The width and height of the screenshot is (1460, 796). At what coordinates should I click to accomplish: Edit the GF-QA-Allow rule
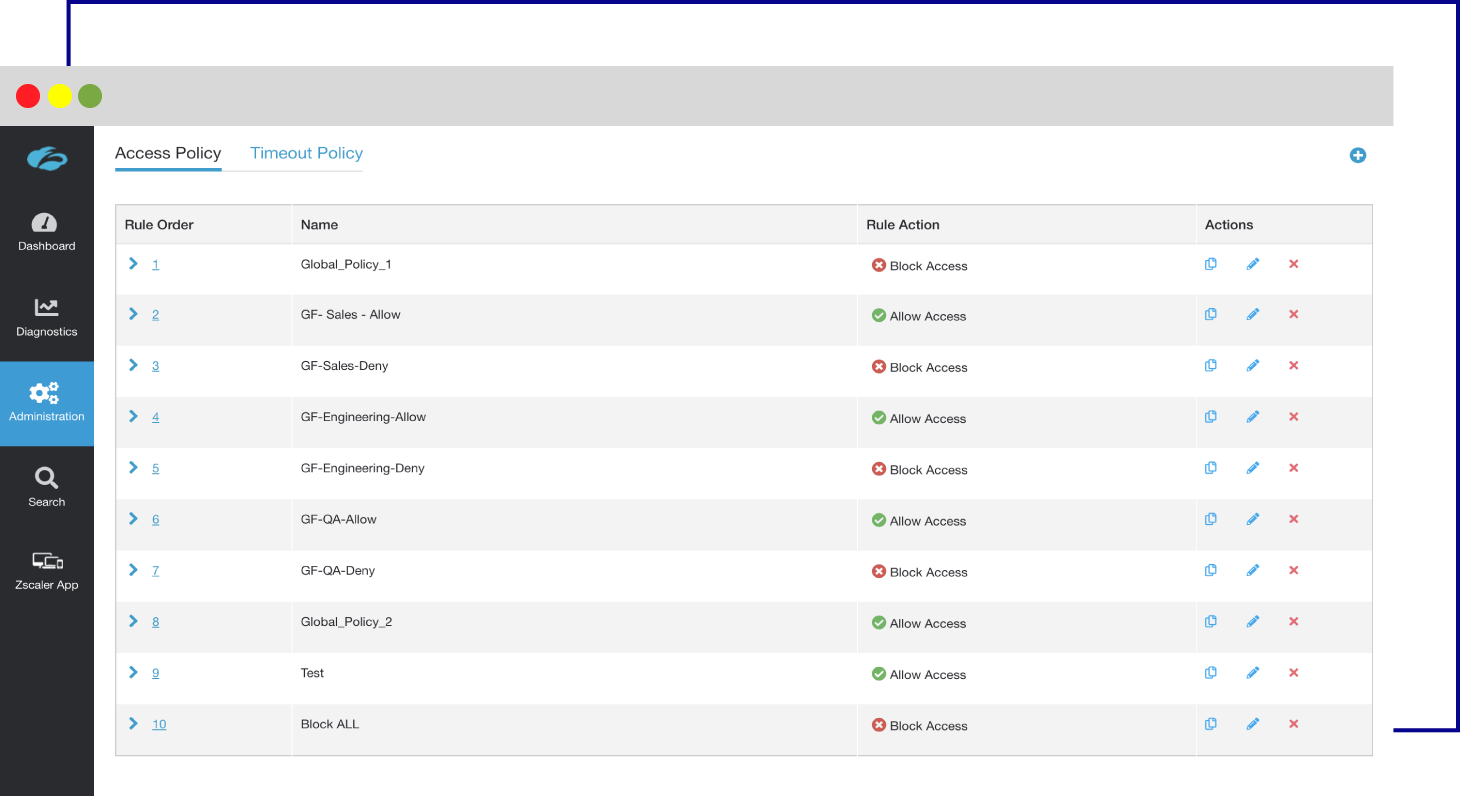pyautogui.click(x=1253, y=518)
